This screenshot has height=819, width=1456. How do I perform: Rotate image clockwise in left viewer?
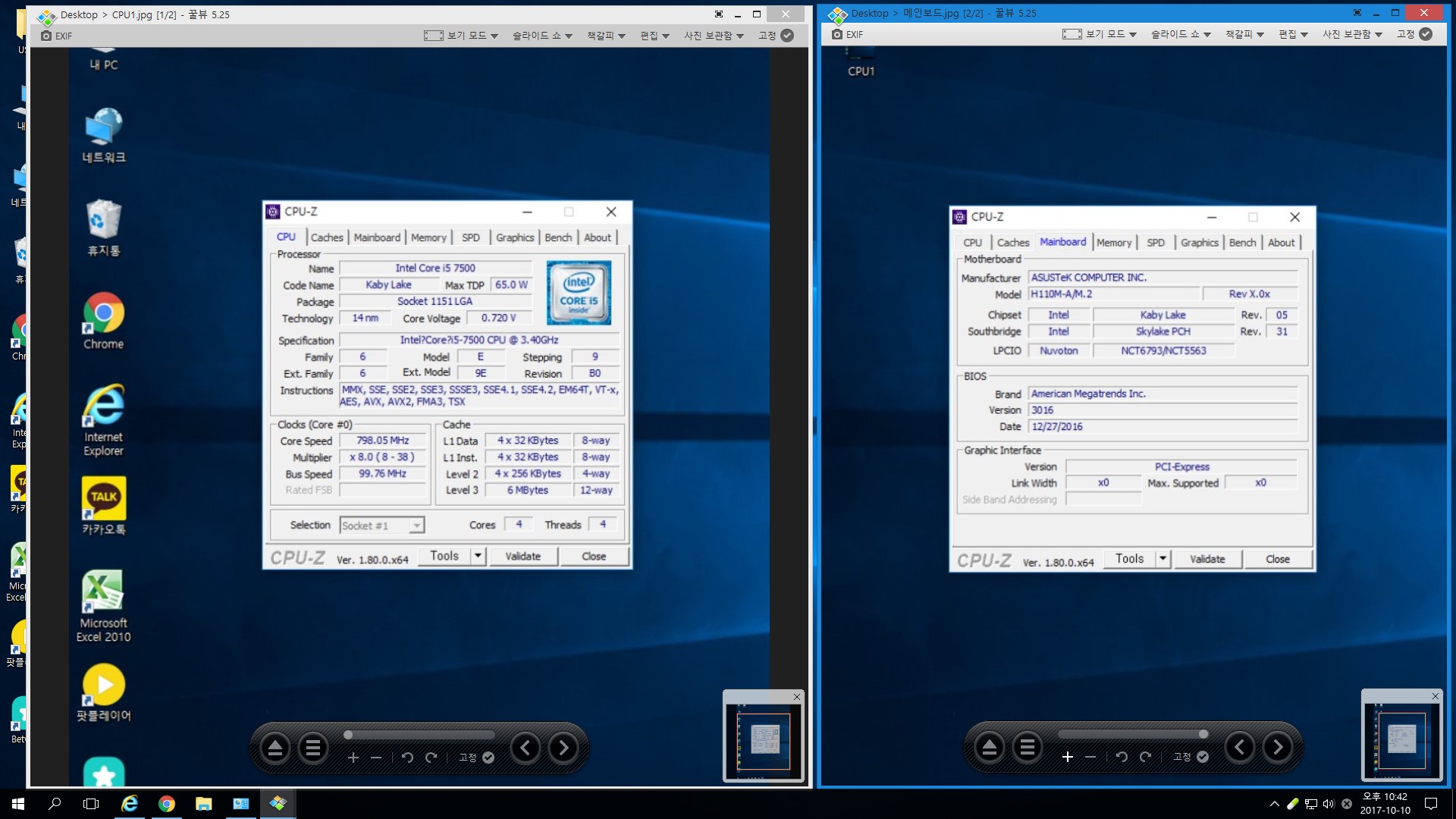[431, 758]
